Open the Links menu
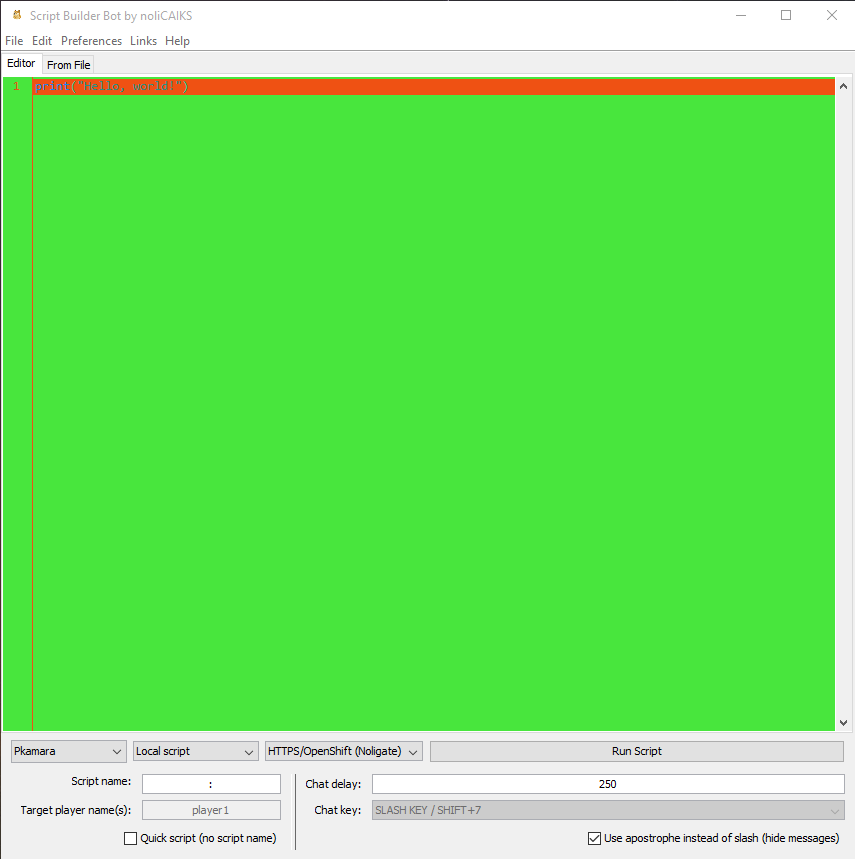The image size is (855, 859). 144,41
